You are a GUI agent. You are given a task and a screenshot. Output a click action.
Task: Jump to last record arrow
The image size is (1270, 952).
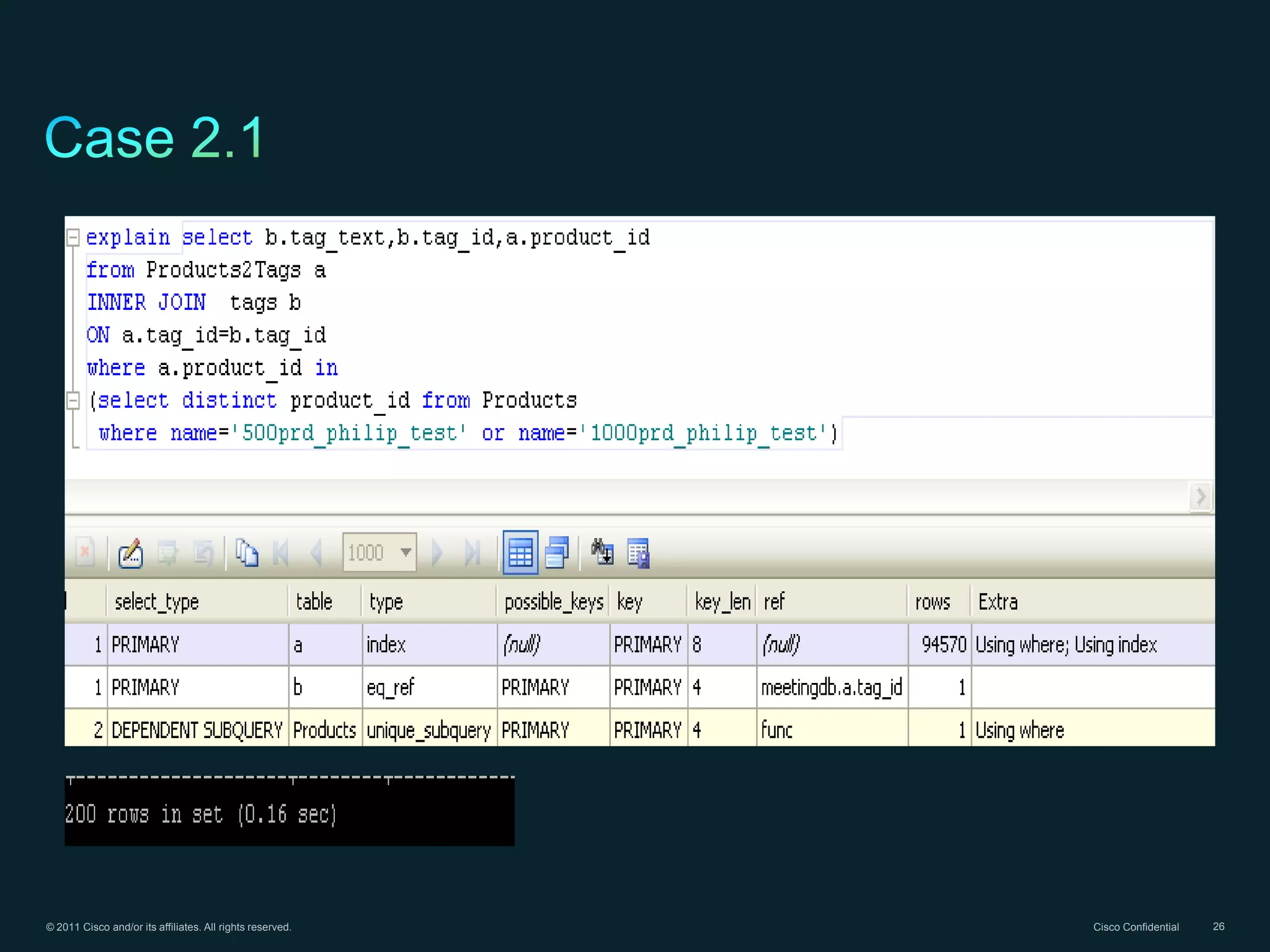pyautogui.click(x=472, y=553)
